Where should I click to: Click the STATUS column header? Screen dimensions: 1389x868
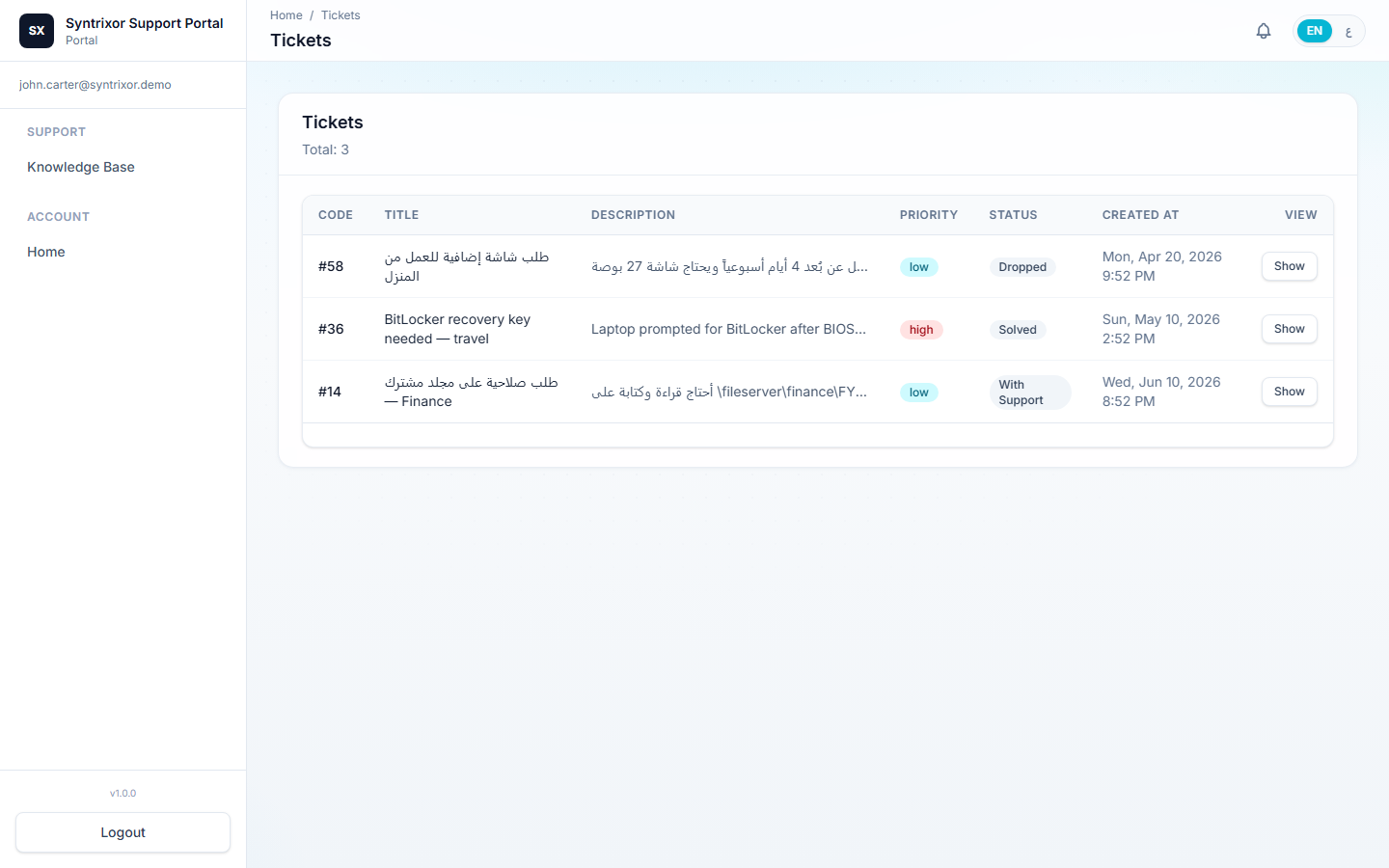pyautogui.click(x=1013, y=215)
